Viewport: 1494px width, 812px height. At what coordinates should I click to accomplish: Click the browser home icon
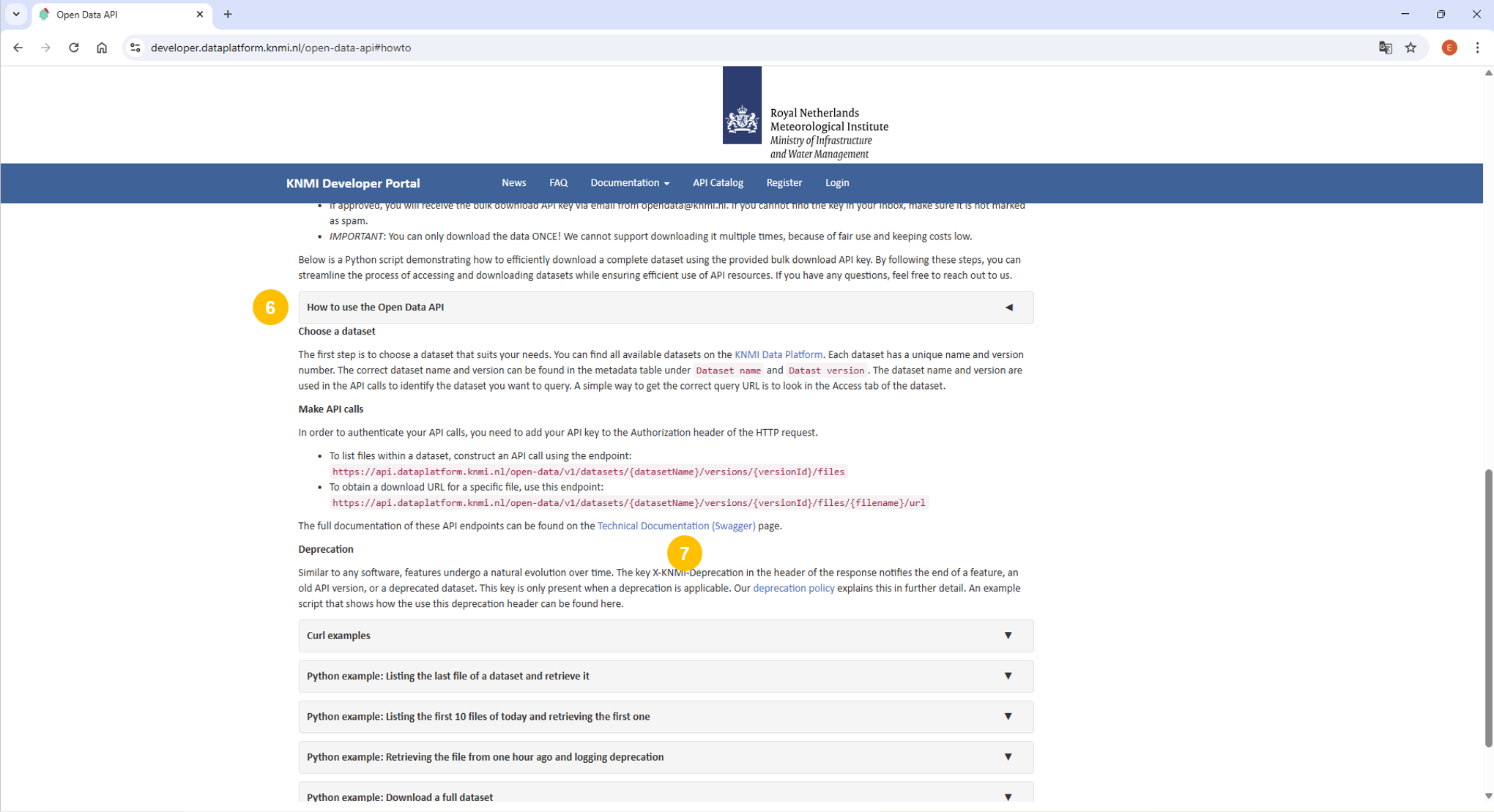click(x=102, y=48)
